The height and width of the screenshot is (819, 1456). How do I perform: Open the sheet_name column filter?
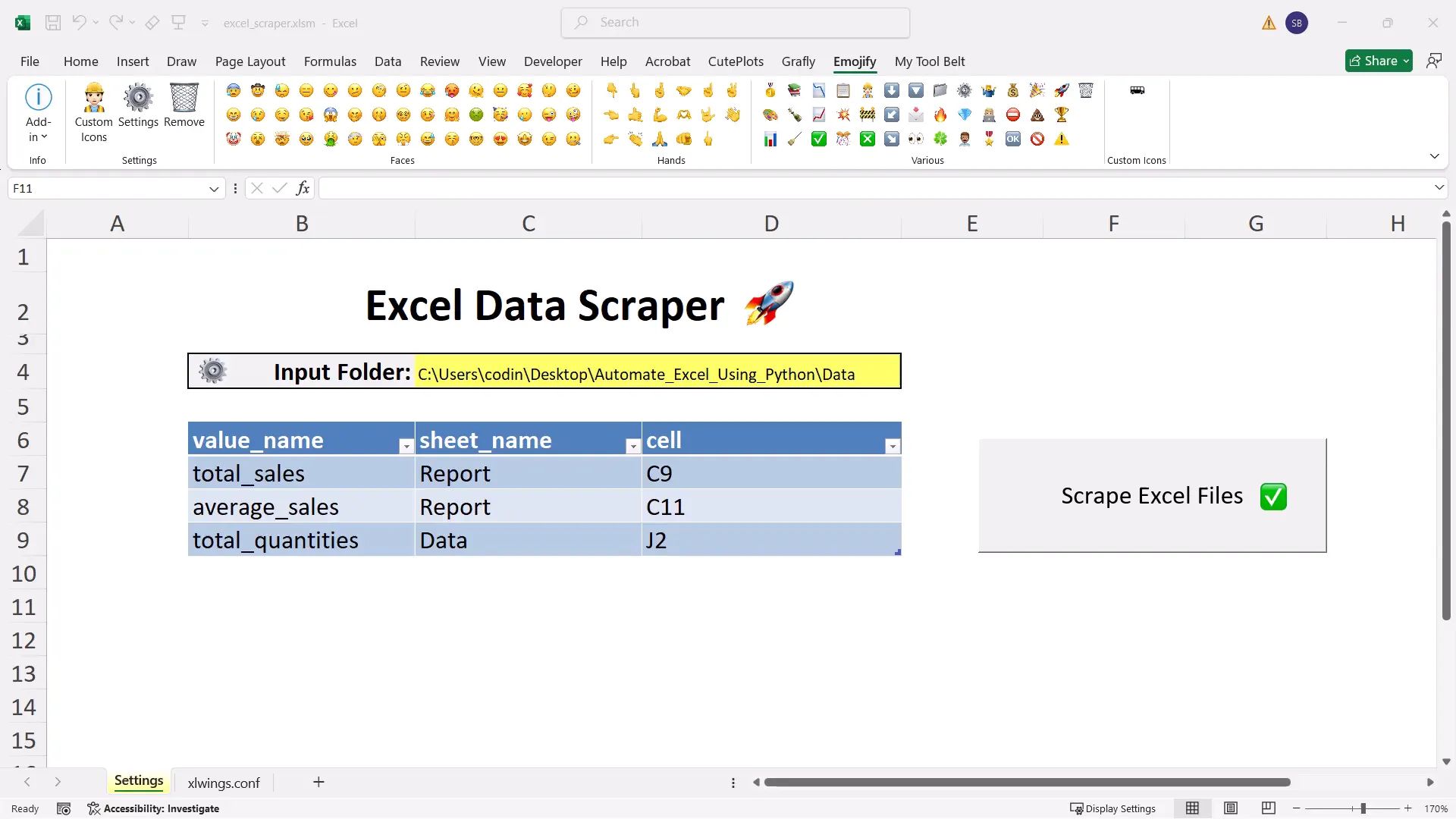pos(633,446)
